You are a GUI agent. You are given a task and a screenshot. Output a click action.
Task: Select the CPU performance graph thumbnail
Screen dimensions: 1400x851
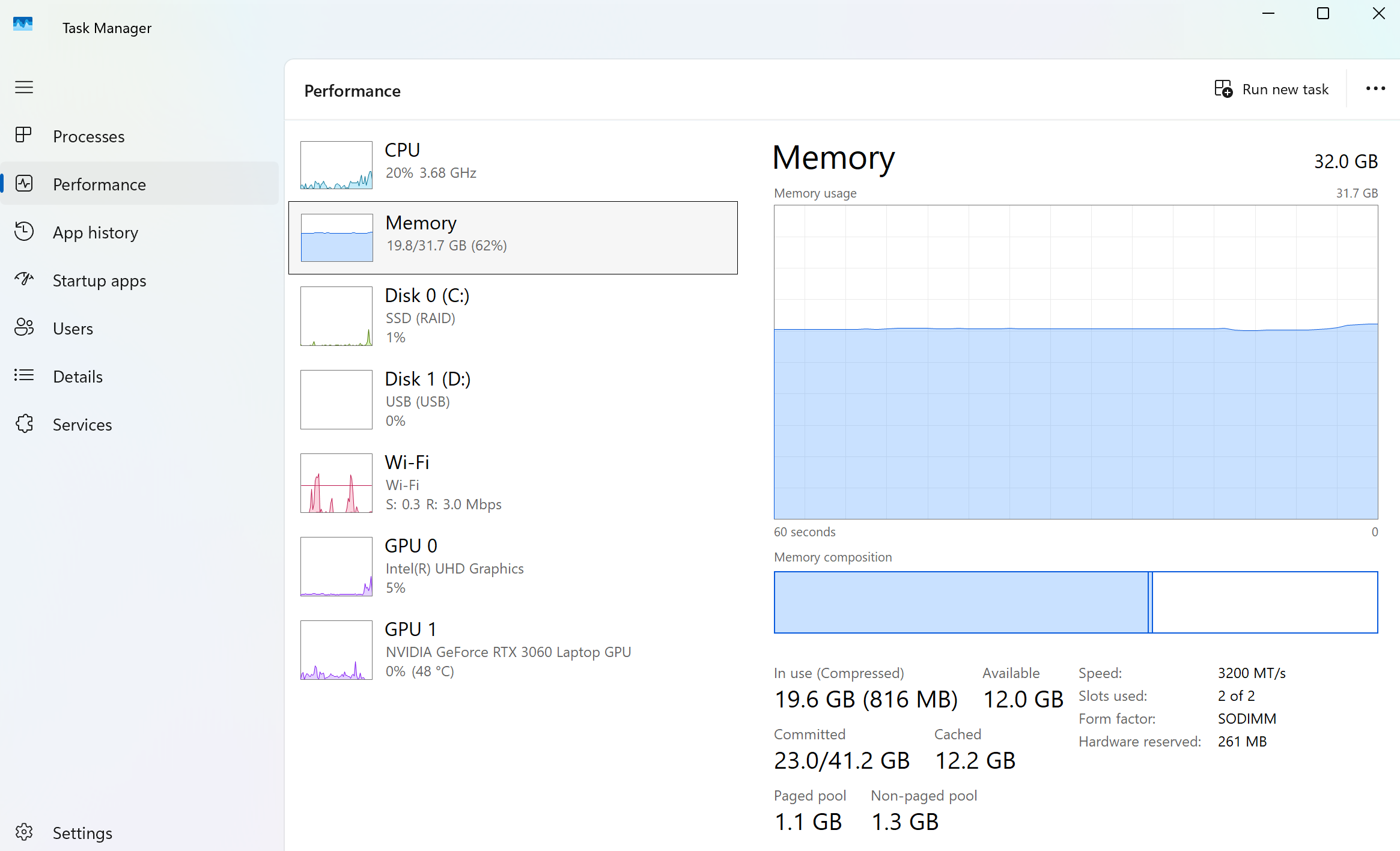pyautogui.click(x=336, y=165)
